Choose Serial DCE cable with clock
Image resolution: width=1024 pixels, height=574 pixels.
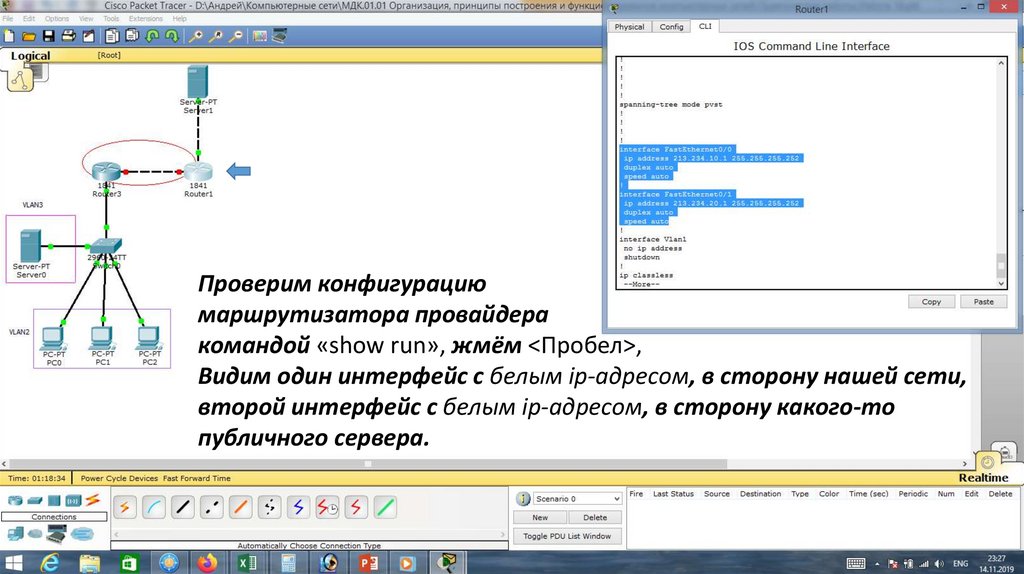327,507
